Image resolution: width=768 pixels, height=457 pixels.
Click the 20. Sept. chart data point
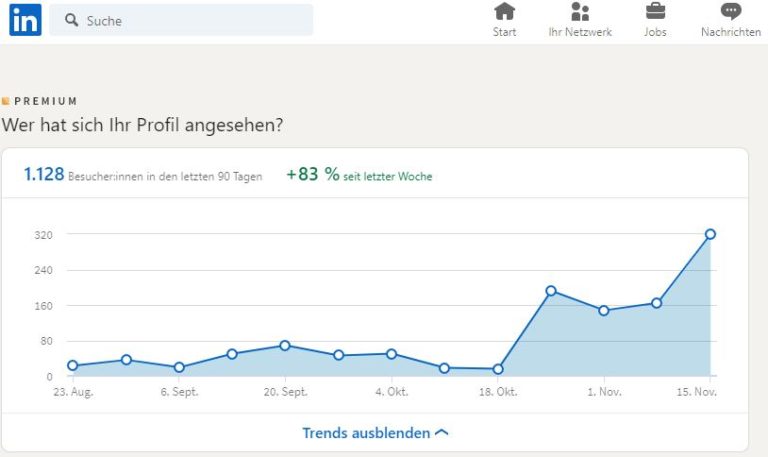[x=285, y=345]
